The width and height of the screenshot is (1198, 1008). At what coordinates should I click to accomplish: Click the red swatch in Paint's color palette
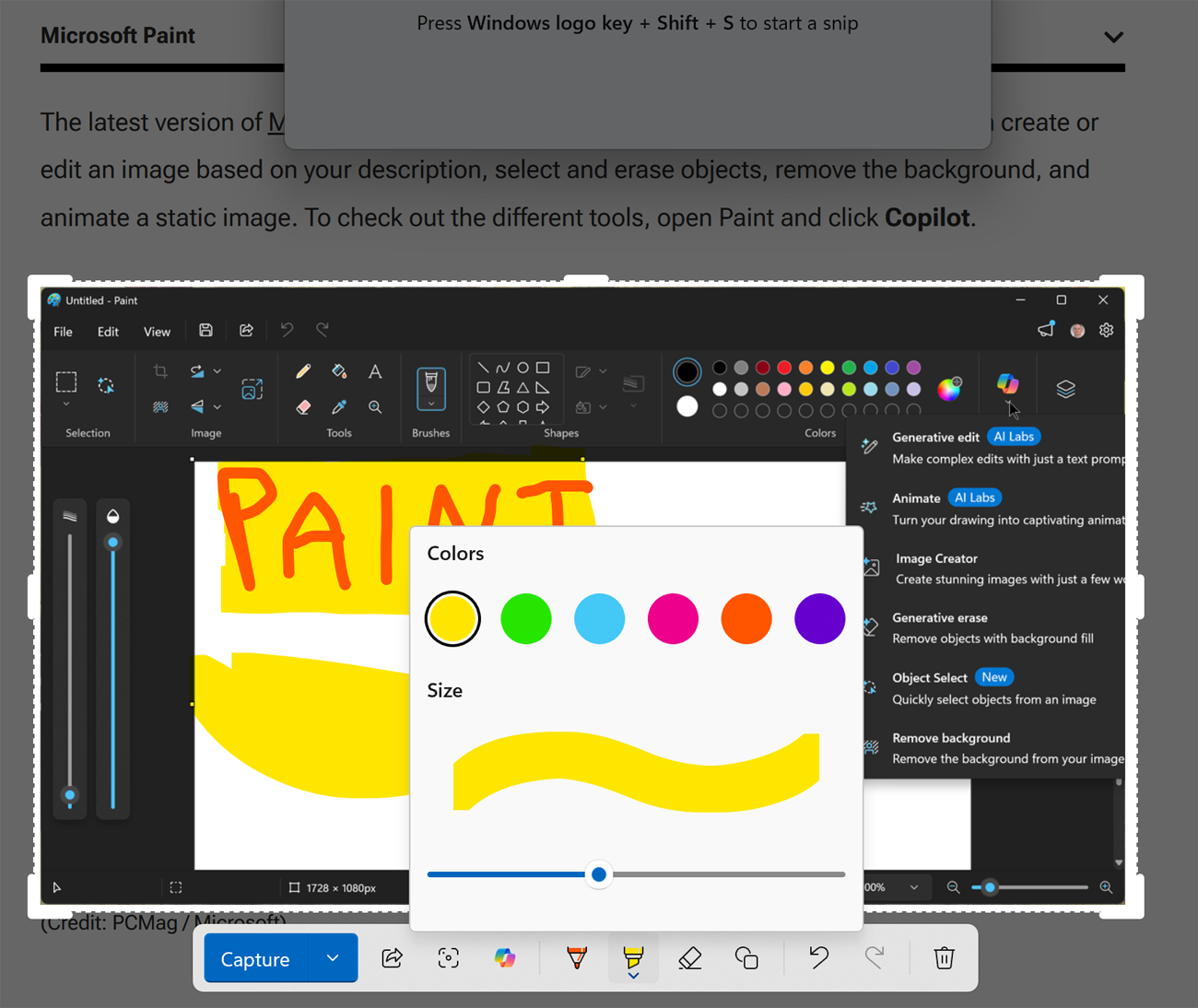click(784, 368)
